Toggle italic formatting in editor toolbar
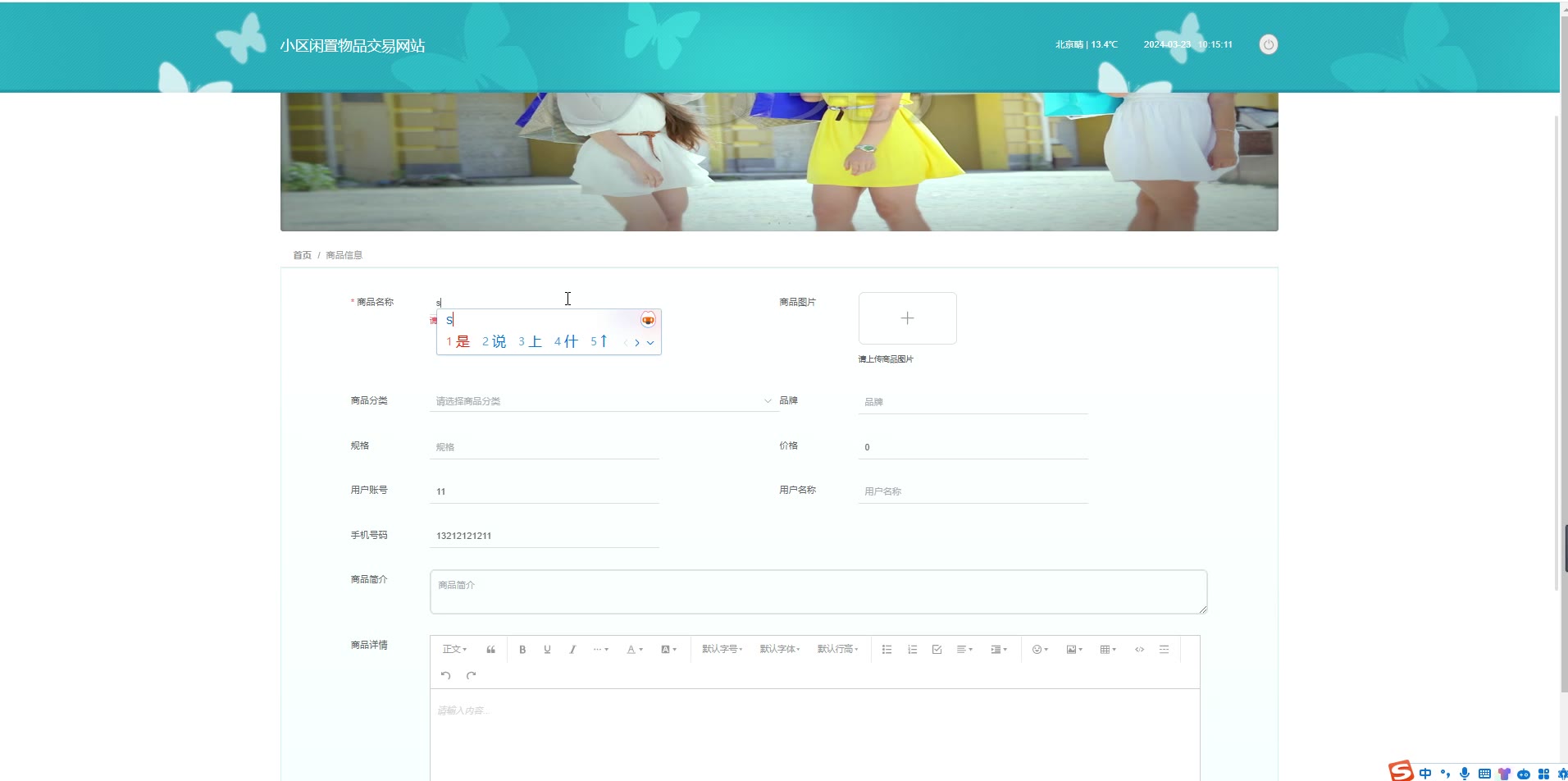 (x=572, y=650)
